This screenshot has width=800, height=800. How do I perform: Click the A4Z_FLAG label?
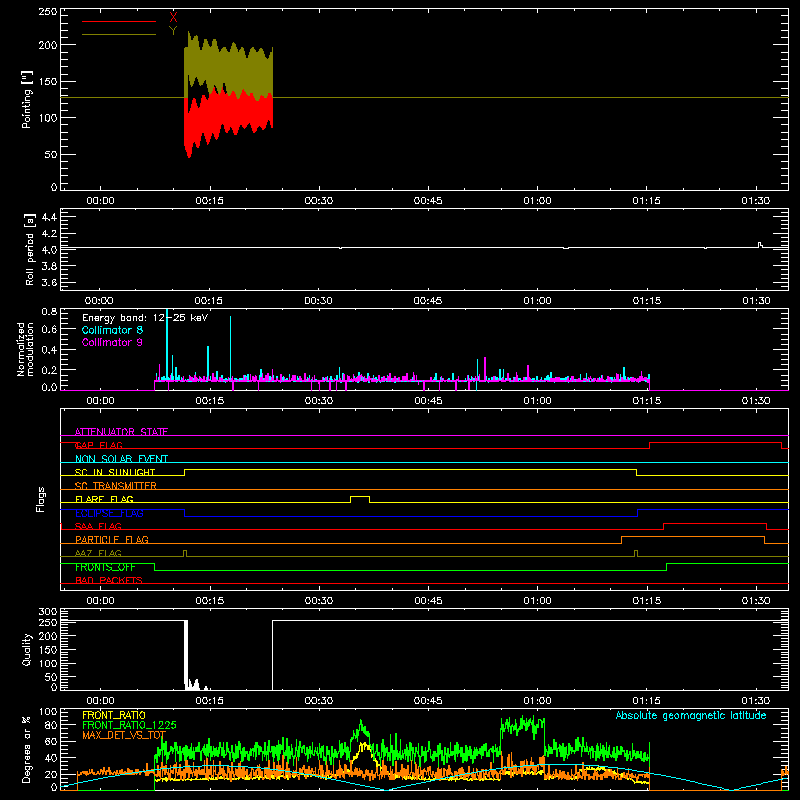[98, 553]
